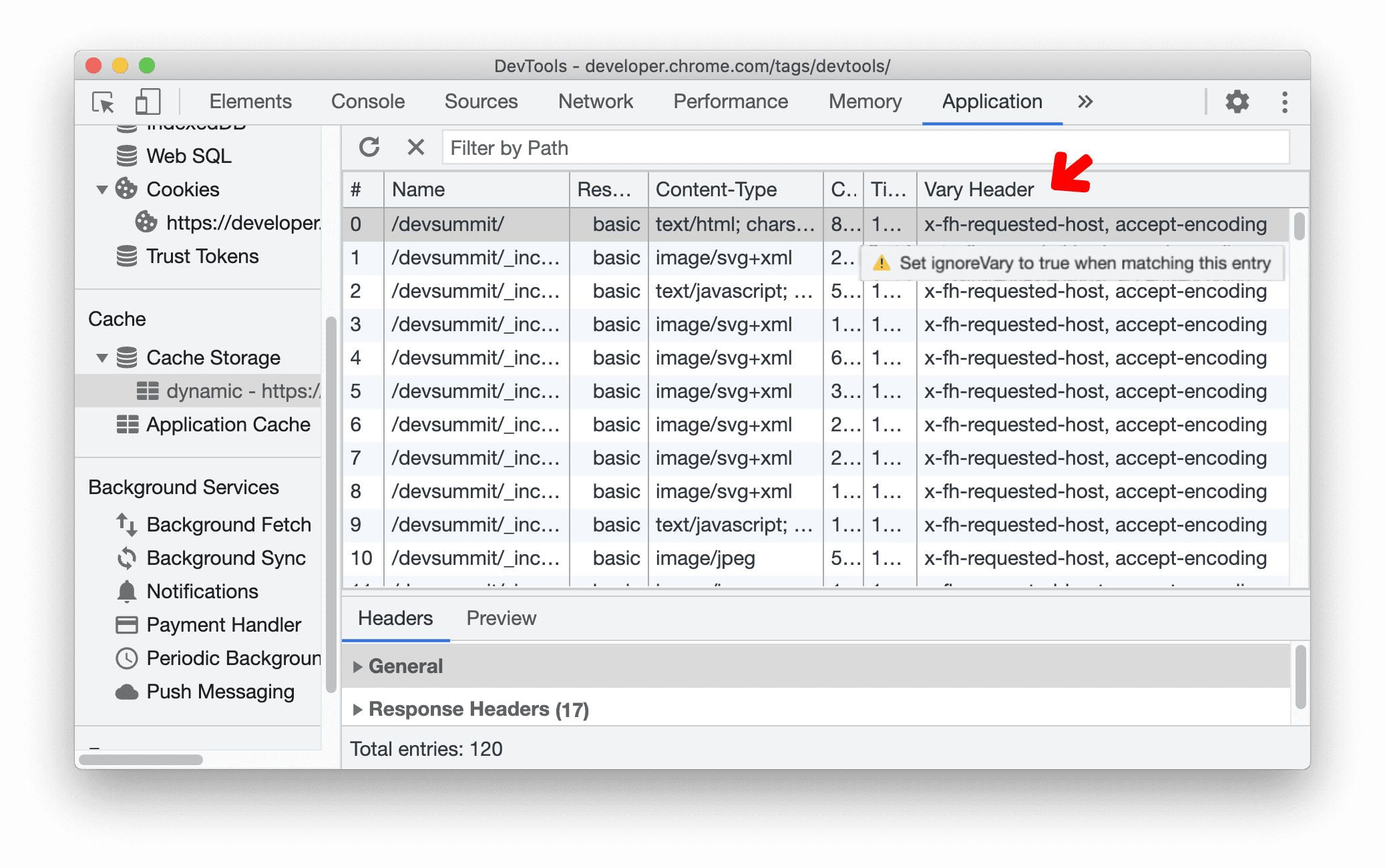Select the Network panel tab

coord(596,100)
